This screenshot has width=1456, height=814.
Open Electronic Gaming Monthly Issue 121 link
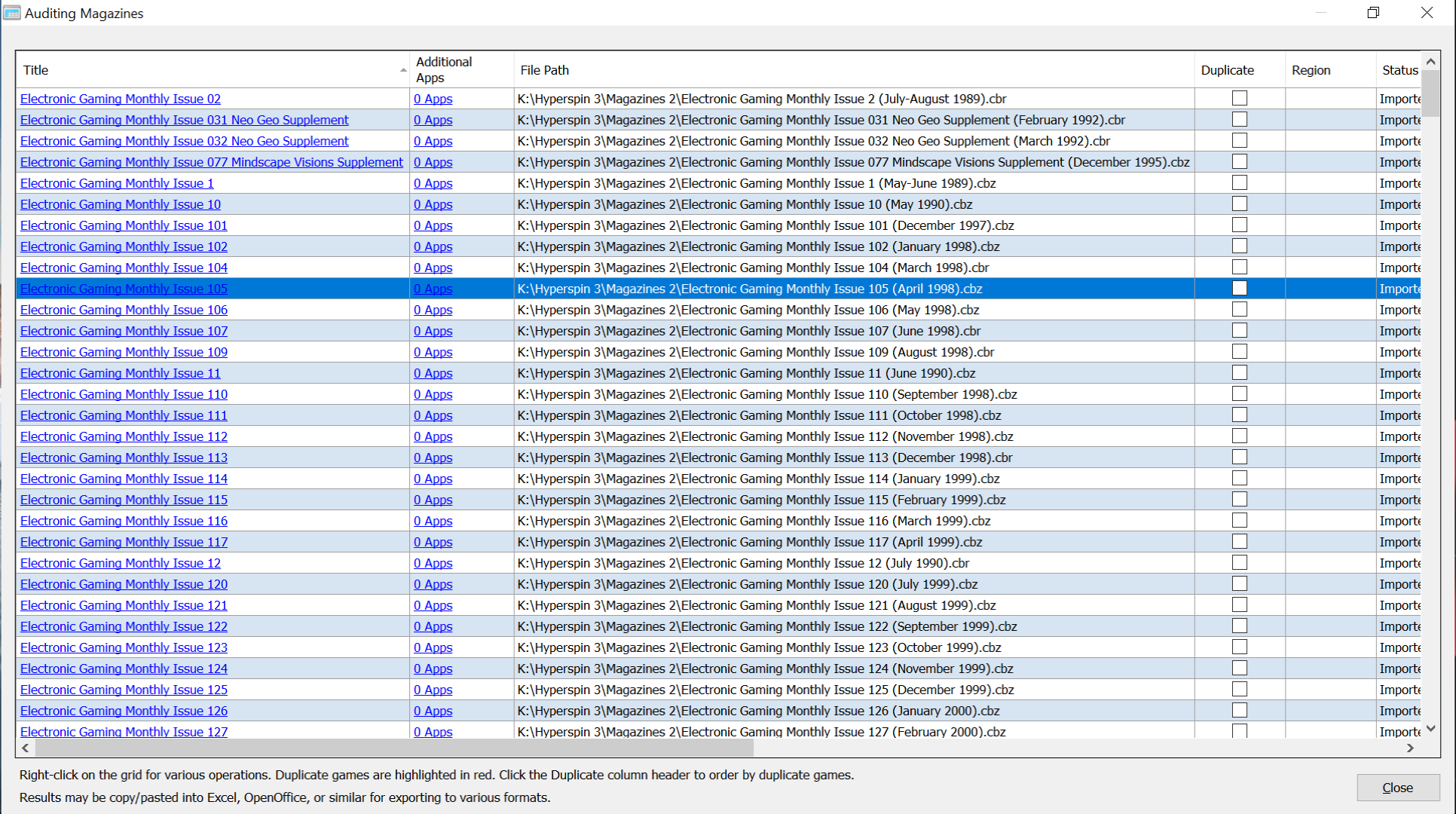[x=124, y=605]
